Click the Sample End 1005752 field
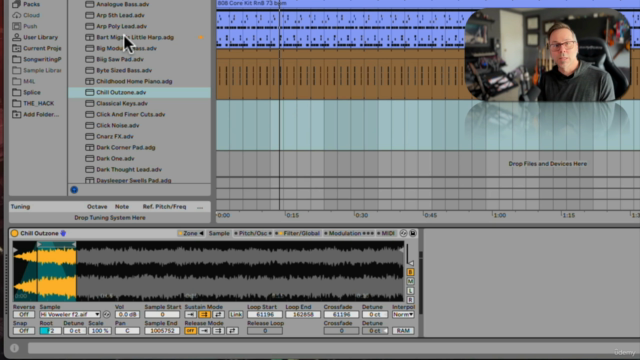 pyautogui.click(x=162, y=331)
